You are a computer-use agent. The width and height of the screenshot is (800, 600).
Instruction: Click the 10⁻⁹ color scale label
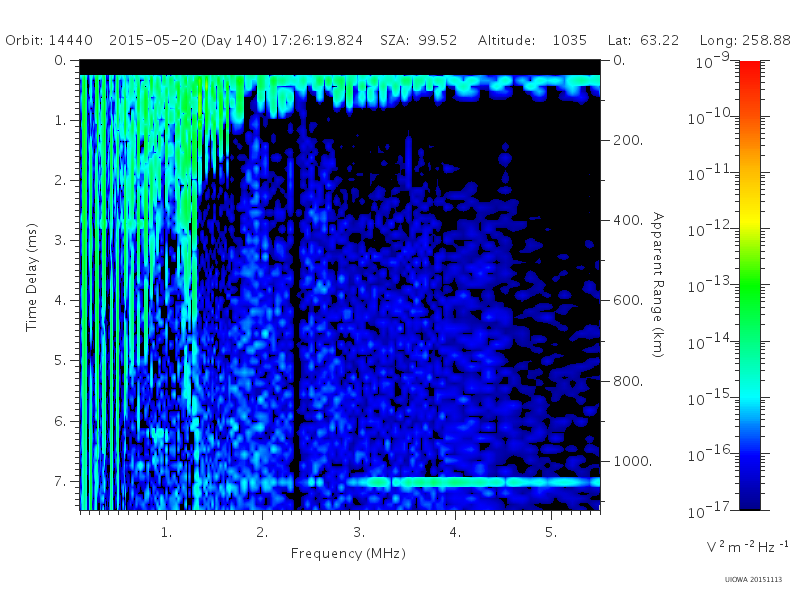click(x=713, y=61)
